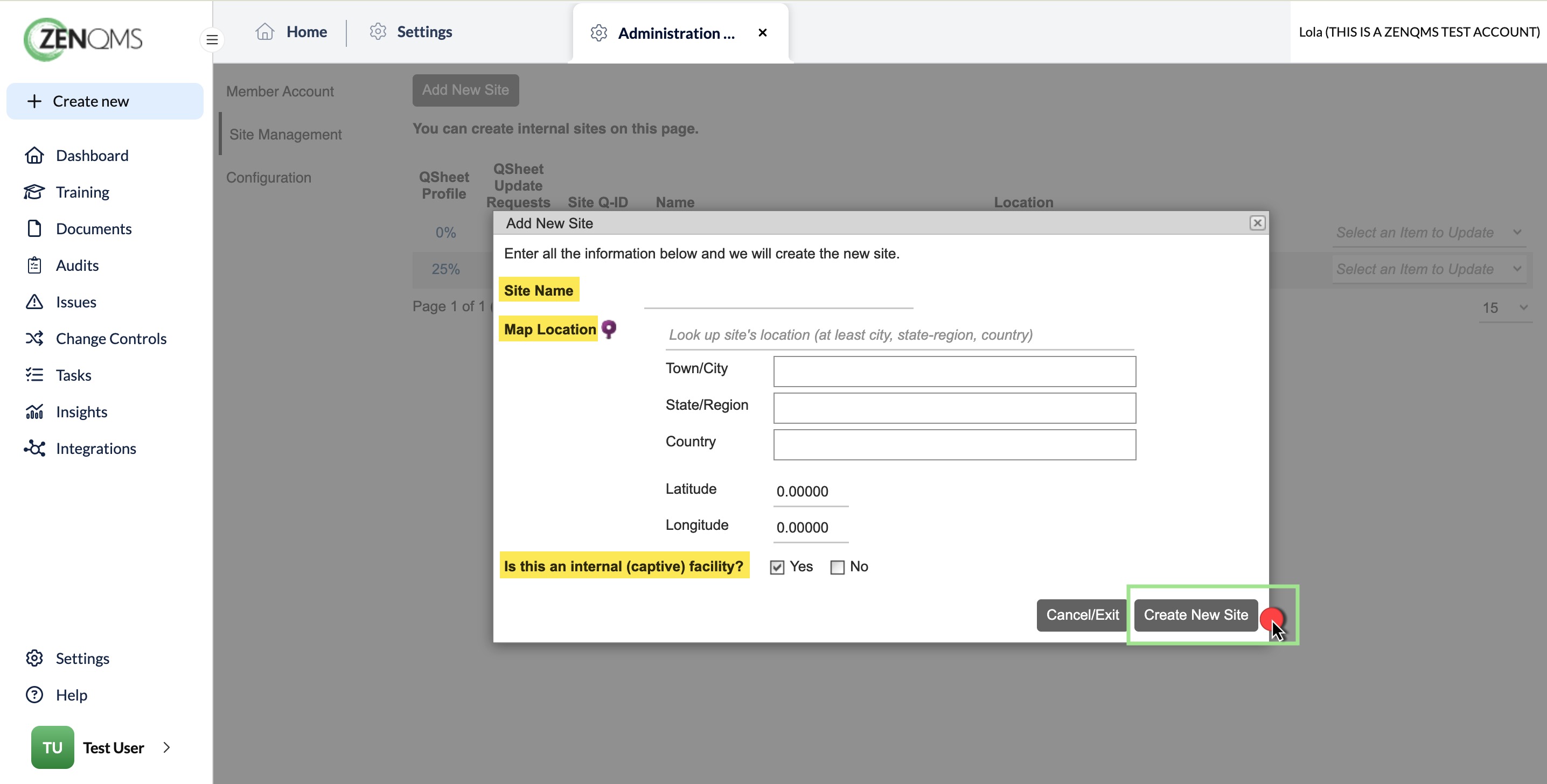Close the Administration tab with X
The height and width of the screenshot is (784, 1547).
coord(763,33)
